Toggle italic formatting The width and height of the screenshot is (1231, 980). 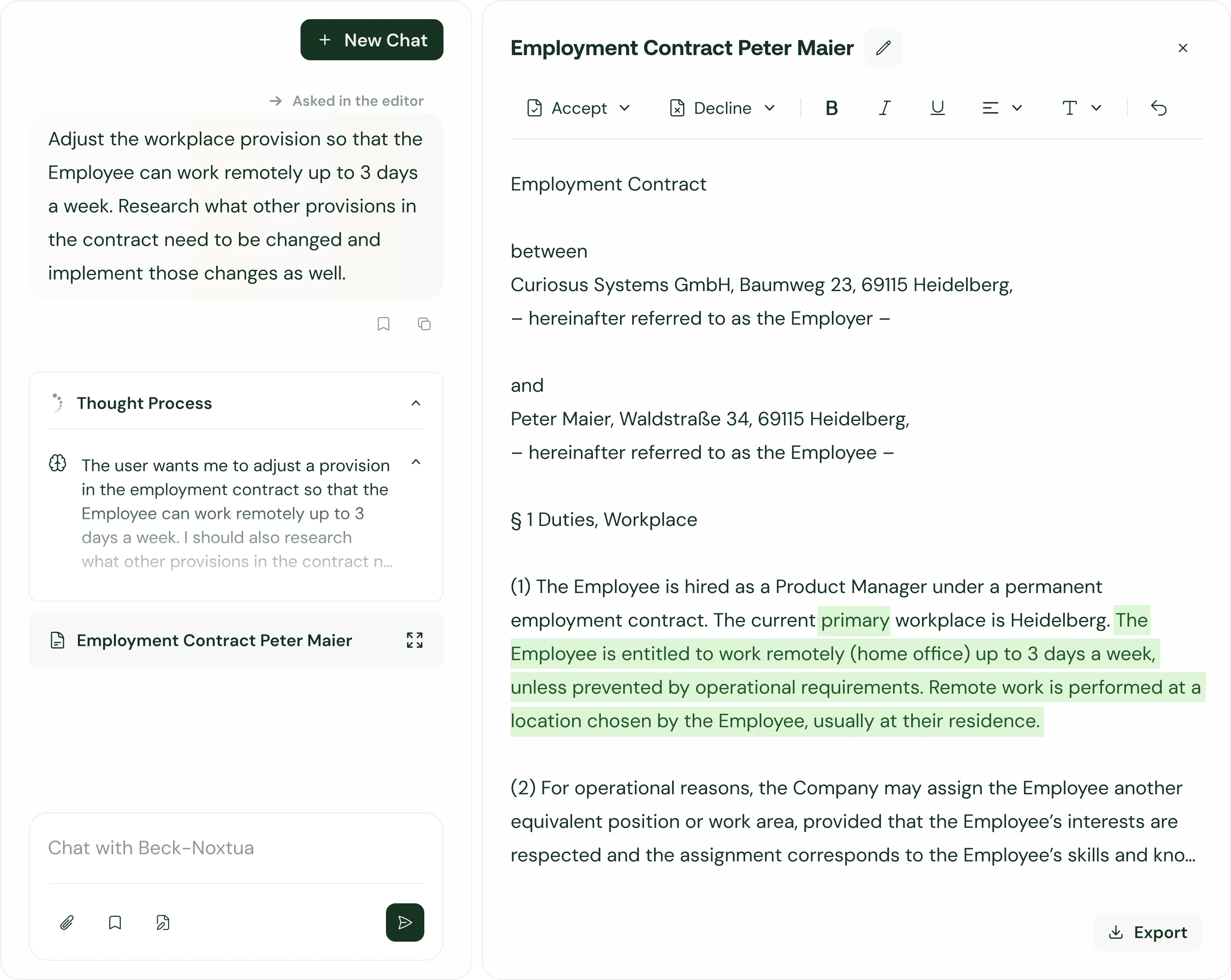coord(885,108)
